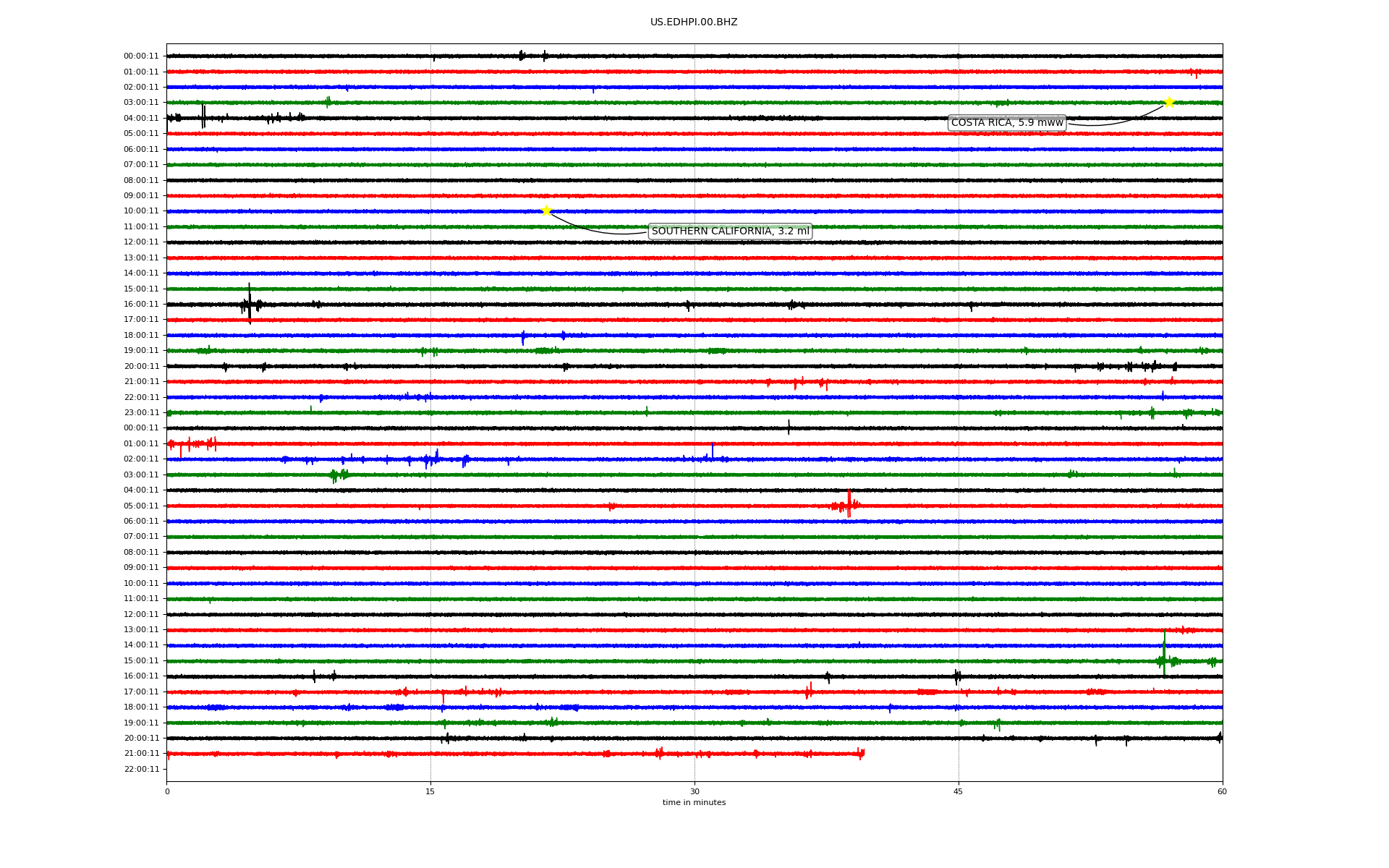The height and width of the screenshot is (868, 1389).
Task: Click the 21:00:11 row label near bottom
Action: click(141, 754)
